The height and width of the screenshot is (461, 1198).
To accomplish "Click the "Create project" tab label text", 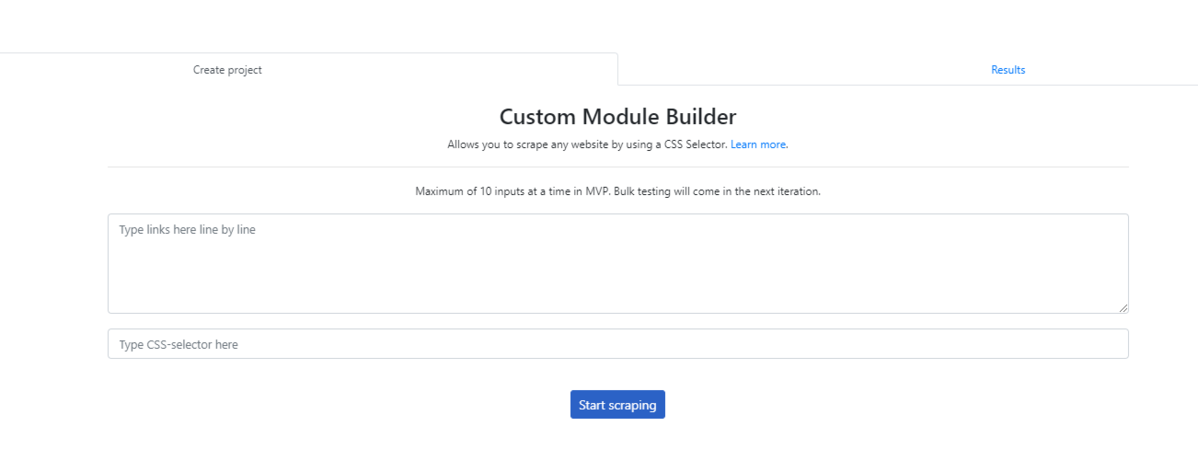I will 227,70.
